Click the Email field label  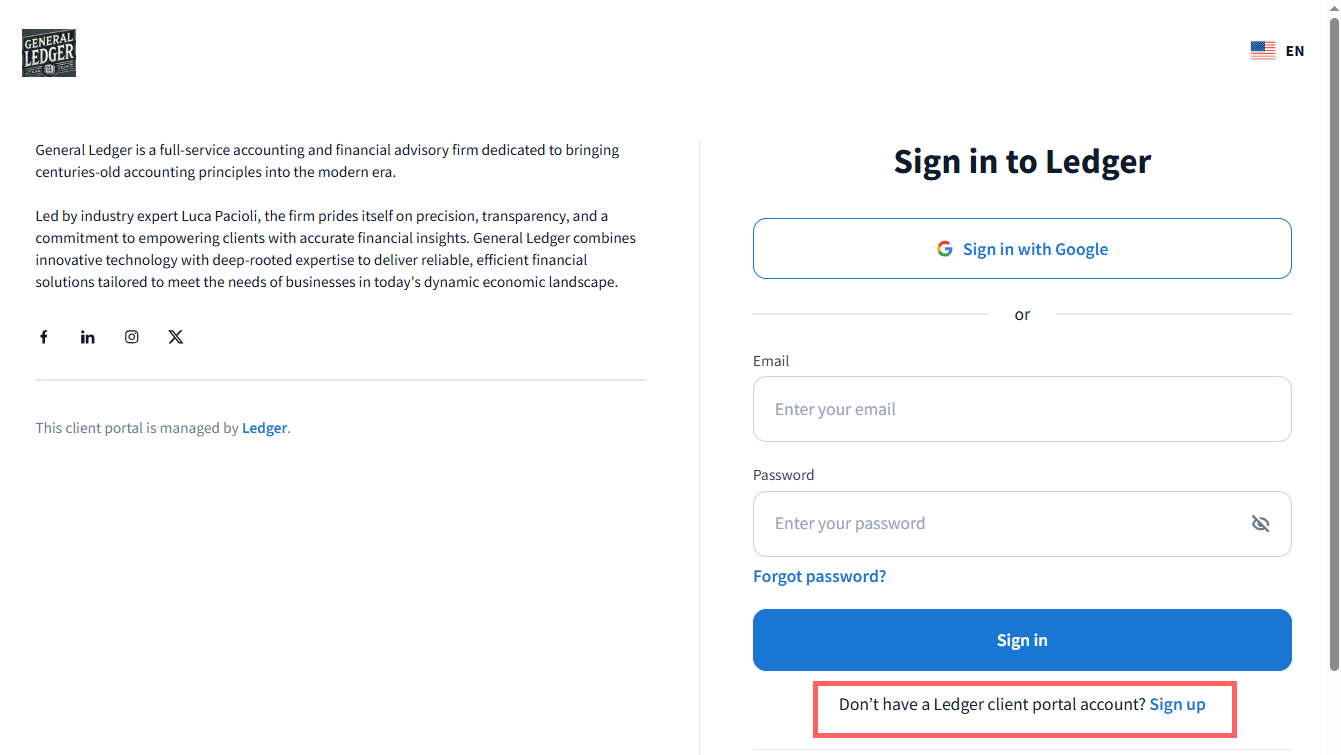771,361
